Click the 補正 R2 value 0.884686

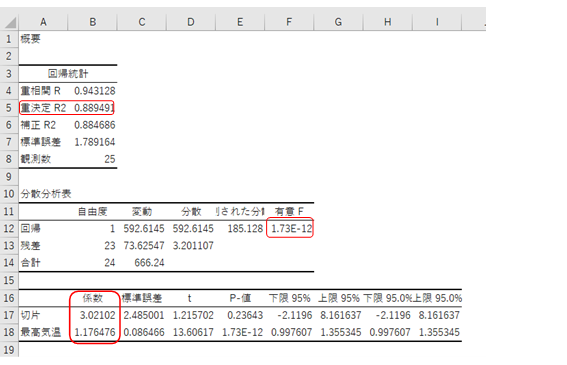click(94, 125)
